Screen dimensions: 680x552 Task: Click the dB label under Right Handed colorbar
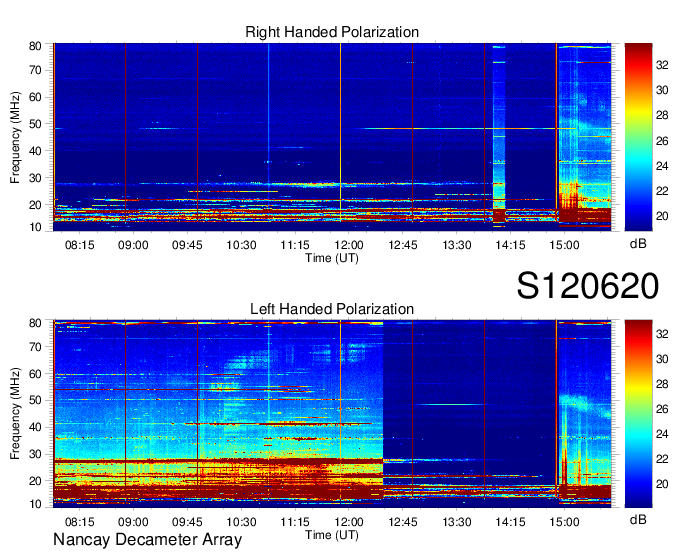click(x=638, y=244)
